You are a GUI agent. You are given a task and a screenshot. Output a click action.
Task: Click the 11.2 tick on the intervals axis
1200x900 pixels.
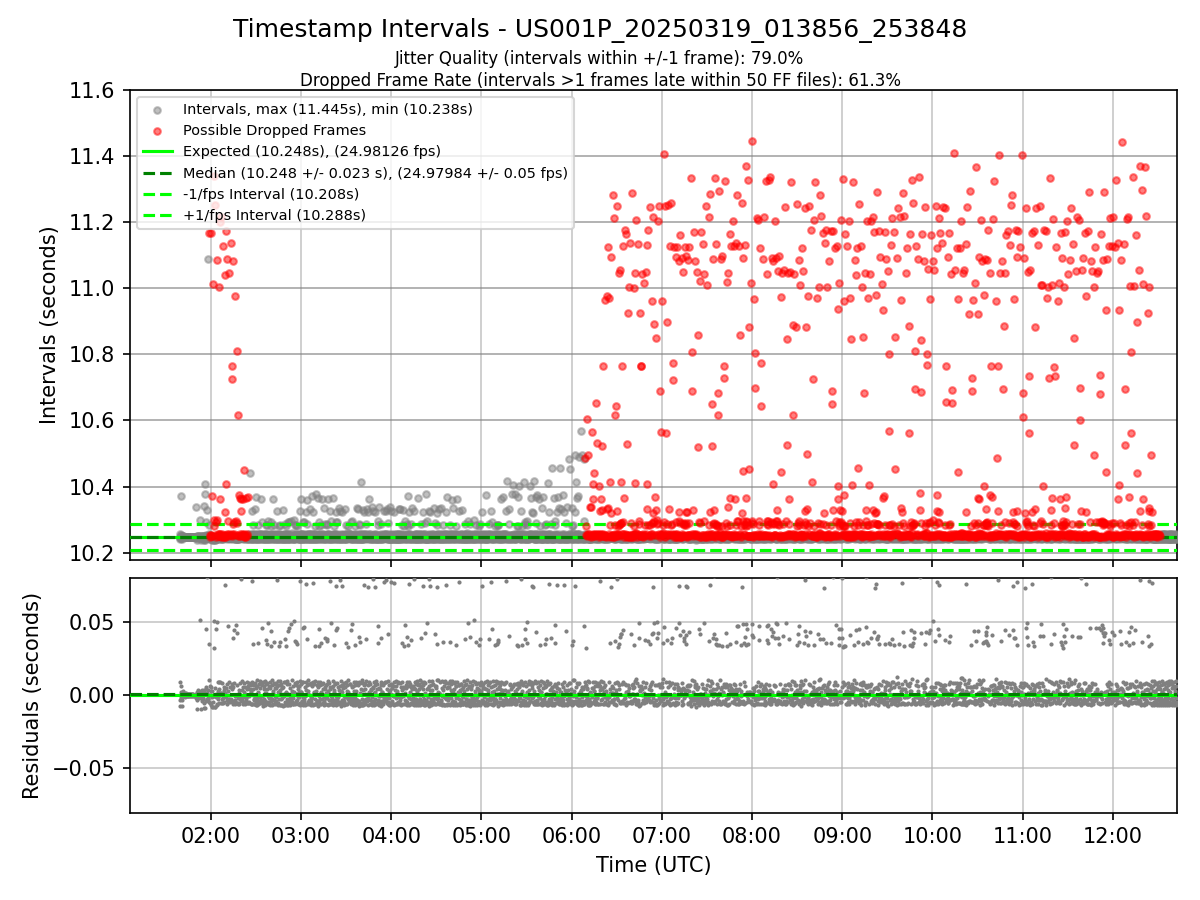(x=93, y=222)
